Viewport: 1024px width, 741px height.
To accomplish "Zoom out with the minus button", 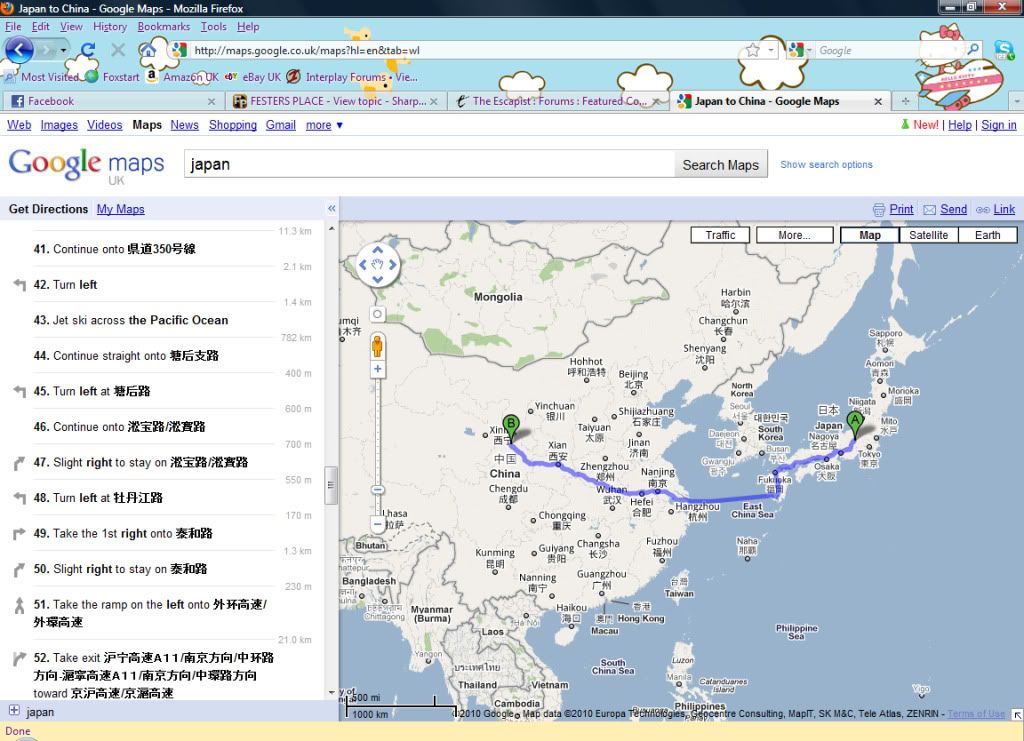I will [377, 523].
